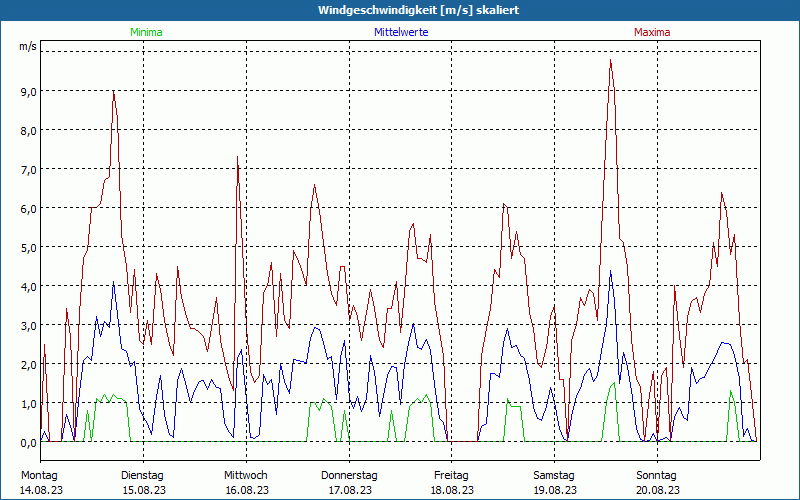
Task: Click the date 20.08.23
Action: pos(658,490)
